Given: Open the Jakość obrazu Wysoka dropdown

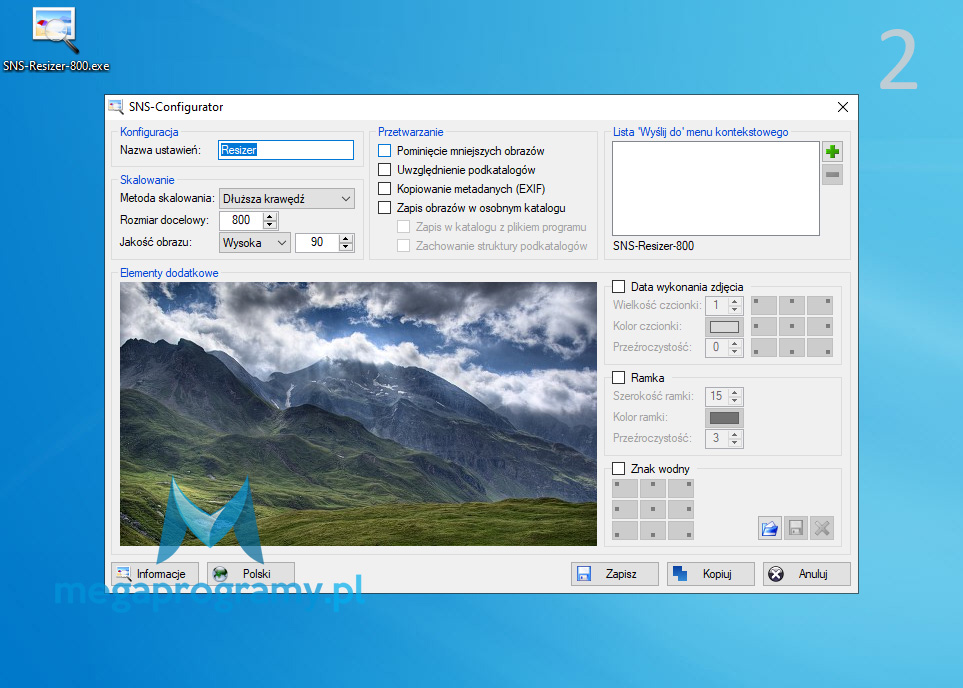Looking at the screenshot, I should click(x=255, y=243).
